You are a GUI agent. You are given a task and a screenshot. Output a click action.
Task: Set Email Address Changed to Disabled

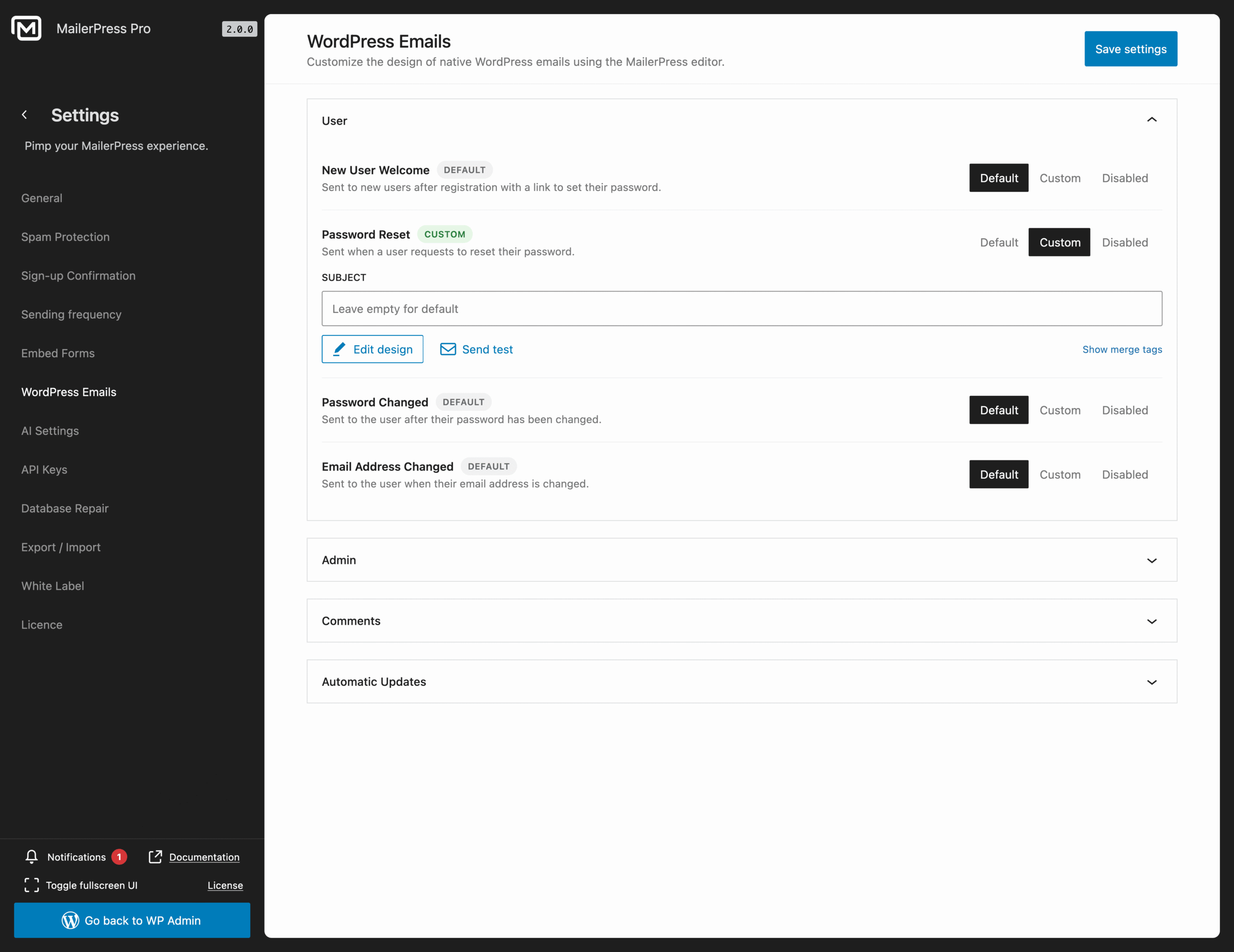[x=1125, y=475]
